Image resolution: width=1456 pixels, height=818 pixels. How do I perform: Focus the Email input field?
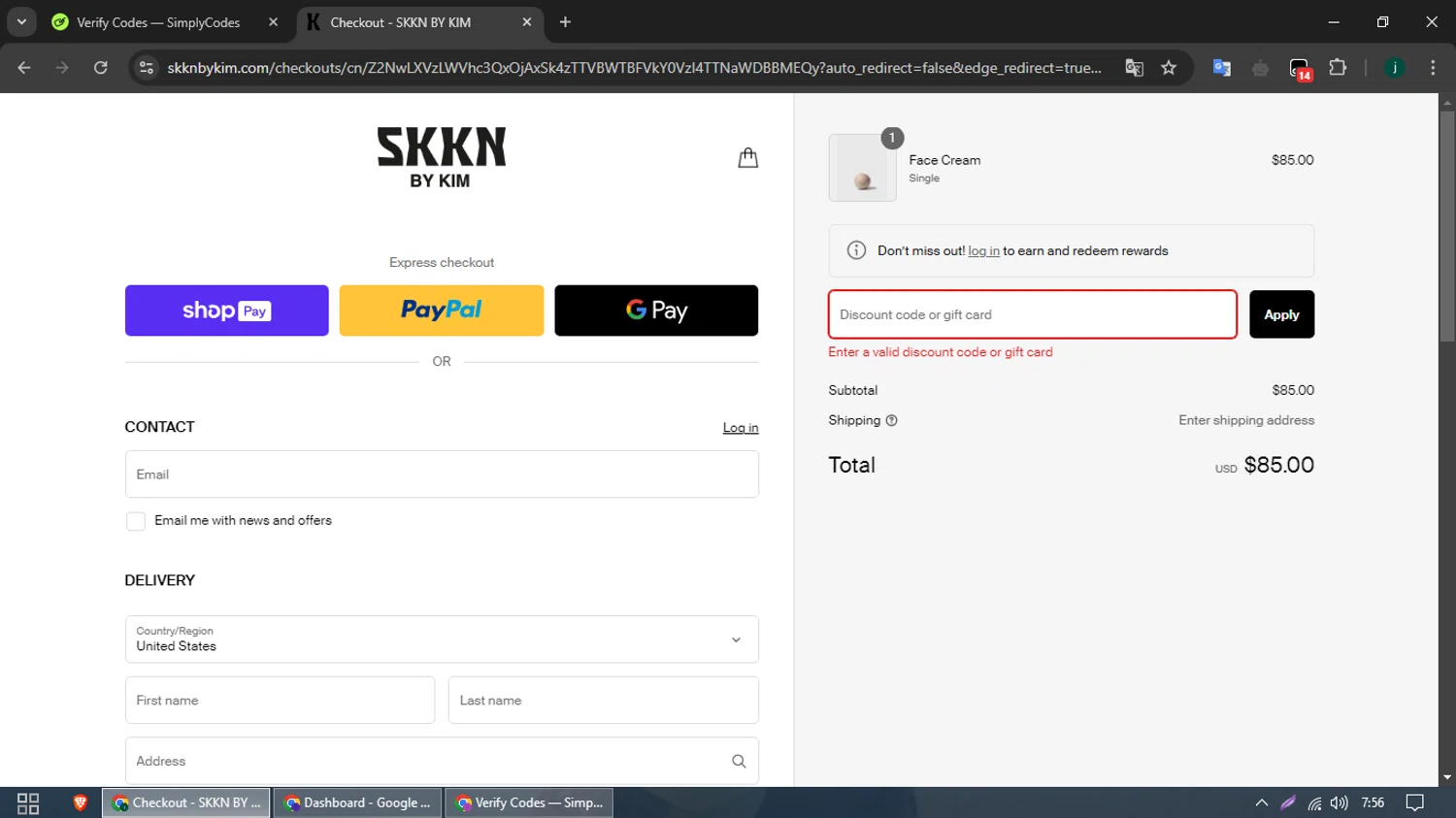tap(442, 474)
